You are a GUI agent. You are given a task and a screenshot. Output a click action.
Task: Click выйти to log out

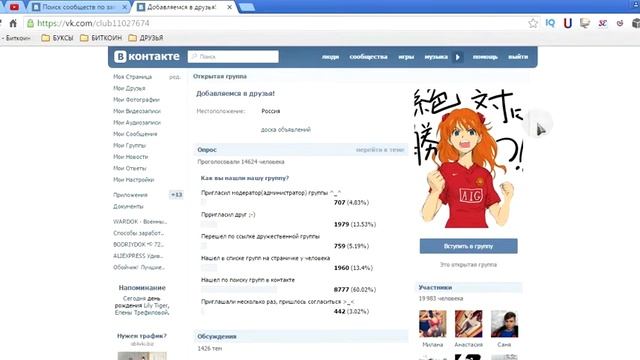[518, 57]
